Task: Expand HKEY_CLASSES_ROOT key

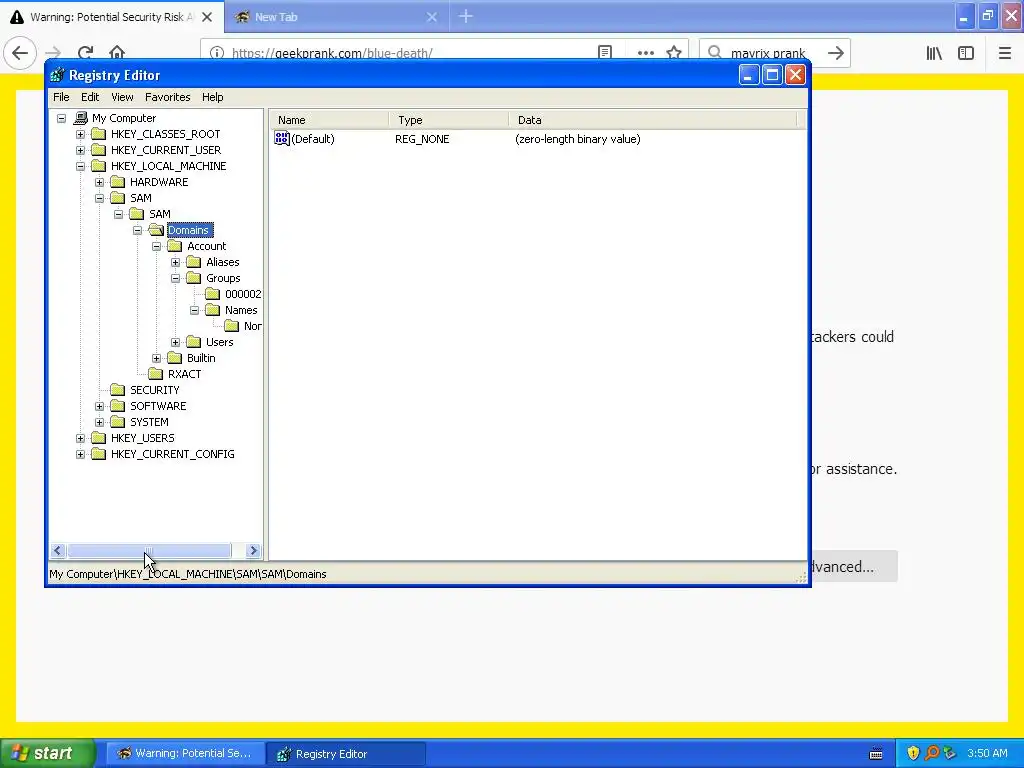Action: click(x=80, y=134)
